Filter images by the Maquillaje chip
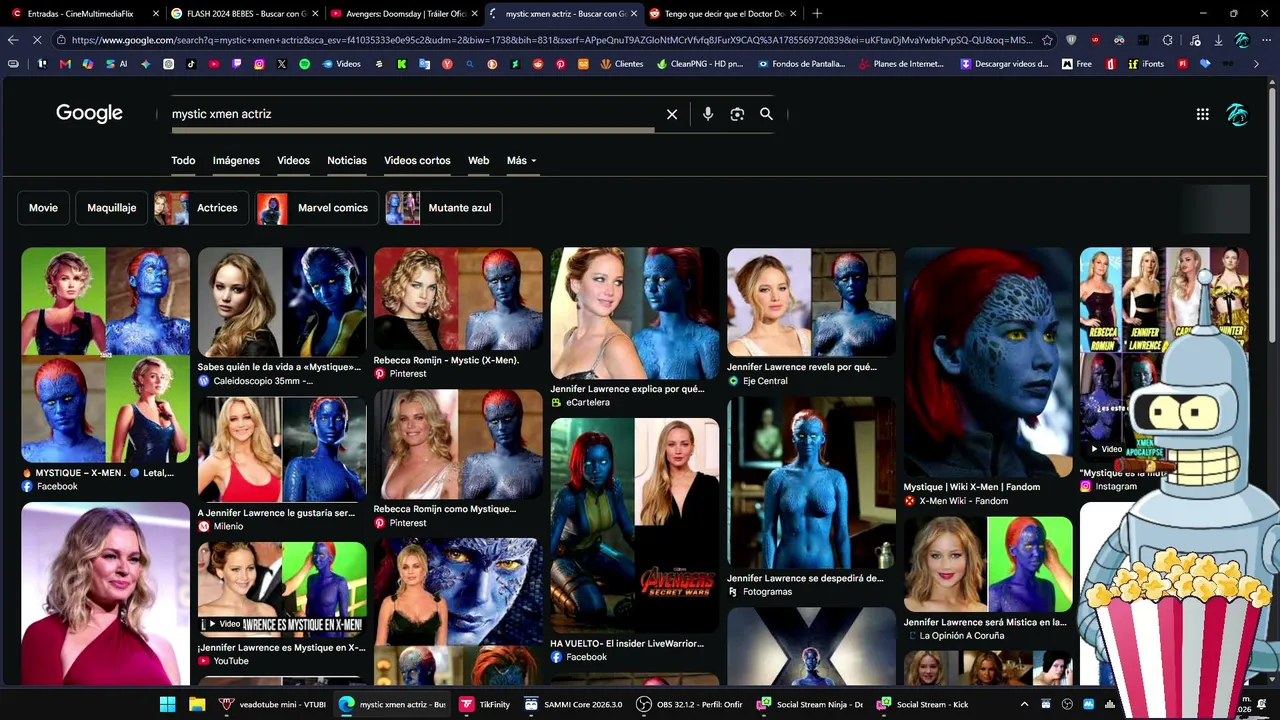The height and width of the screenshot is (720, 1280). (x=112, y=208)
